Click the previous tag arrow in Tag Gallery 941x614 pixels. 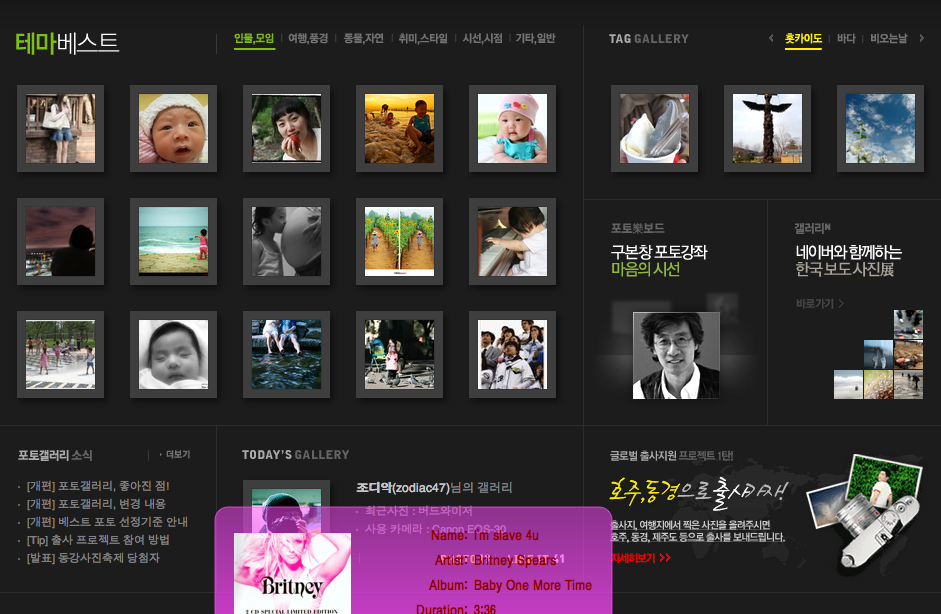(x=771, y=38)
